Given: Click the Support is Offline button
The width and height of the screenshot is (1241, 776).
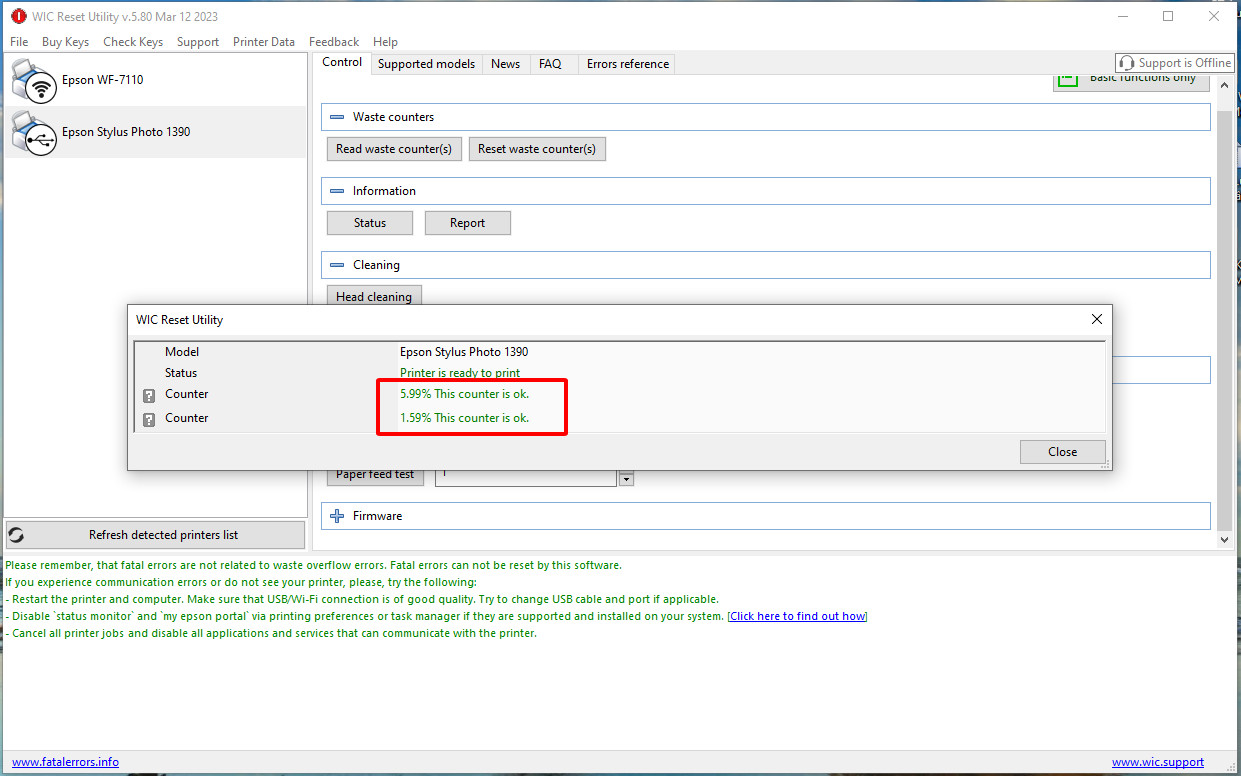Looking at the screenshot, I should (1175, 63).
